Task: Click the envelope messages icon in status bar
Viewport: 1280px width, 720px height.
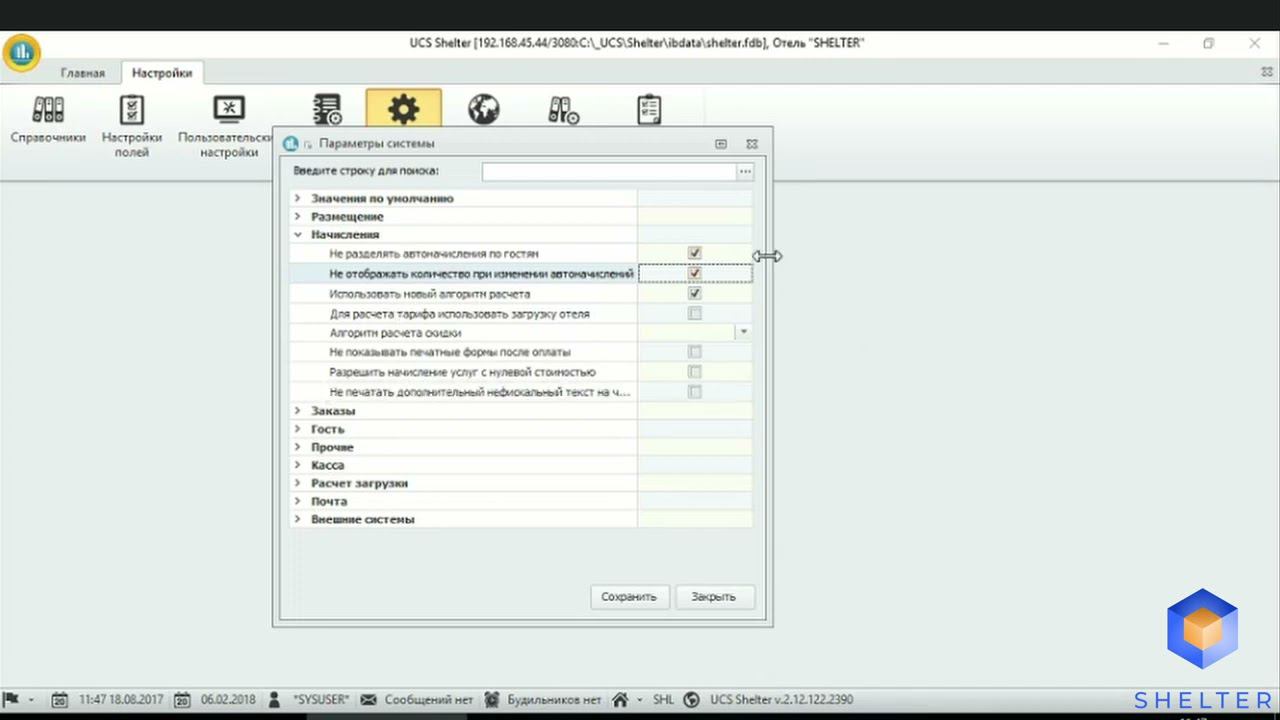Action: point(368,700)
